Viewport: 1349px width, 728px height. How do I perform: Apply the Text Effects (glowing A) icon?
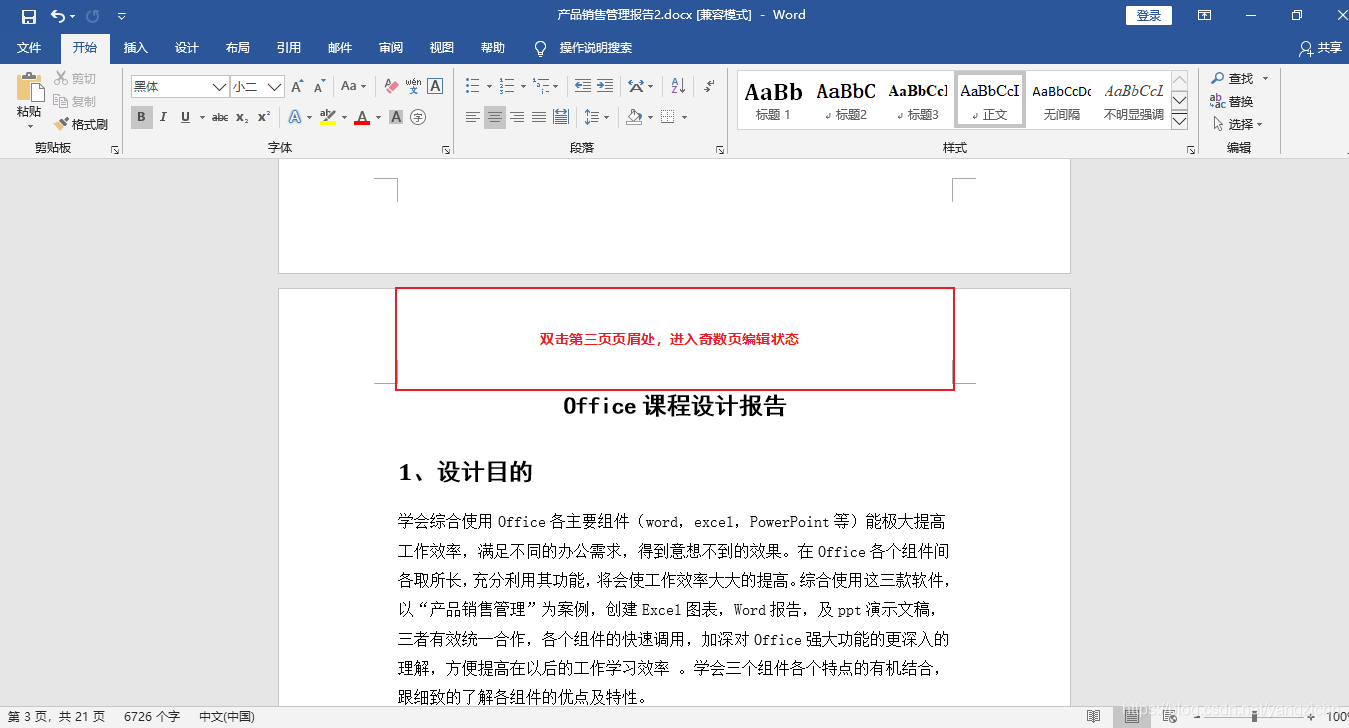point(295,117)
